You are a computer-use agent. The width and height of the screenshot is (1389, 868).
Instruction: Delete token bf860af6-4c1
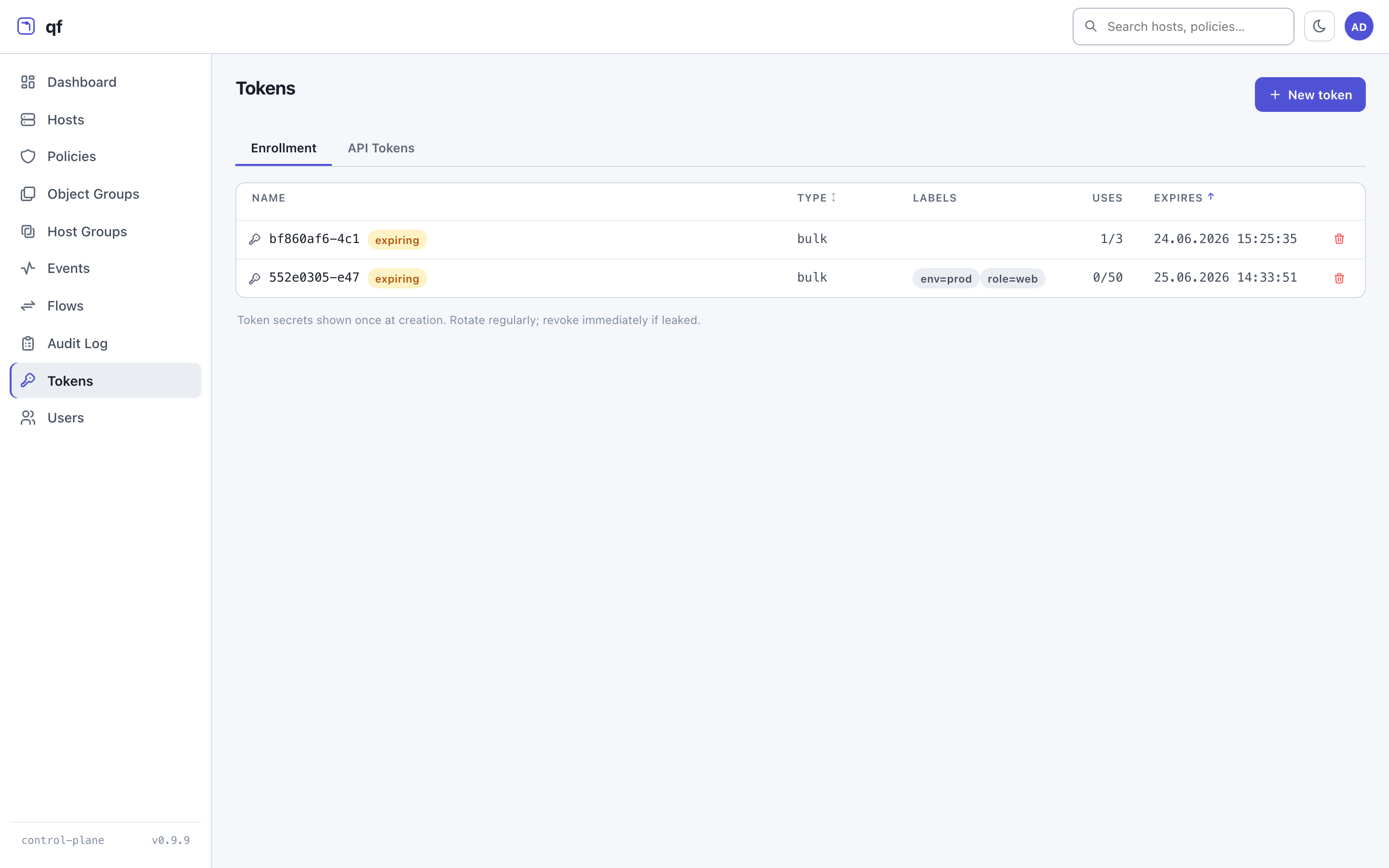(x=1339, y=239)
